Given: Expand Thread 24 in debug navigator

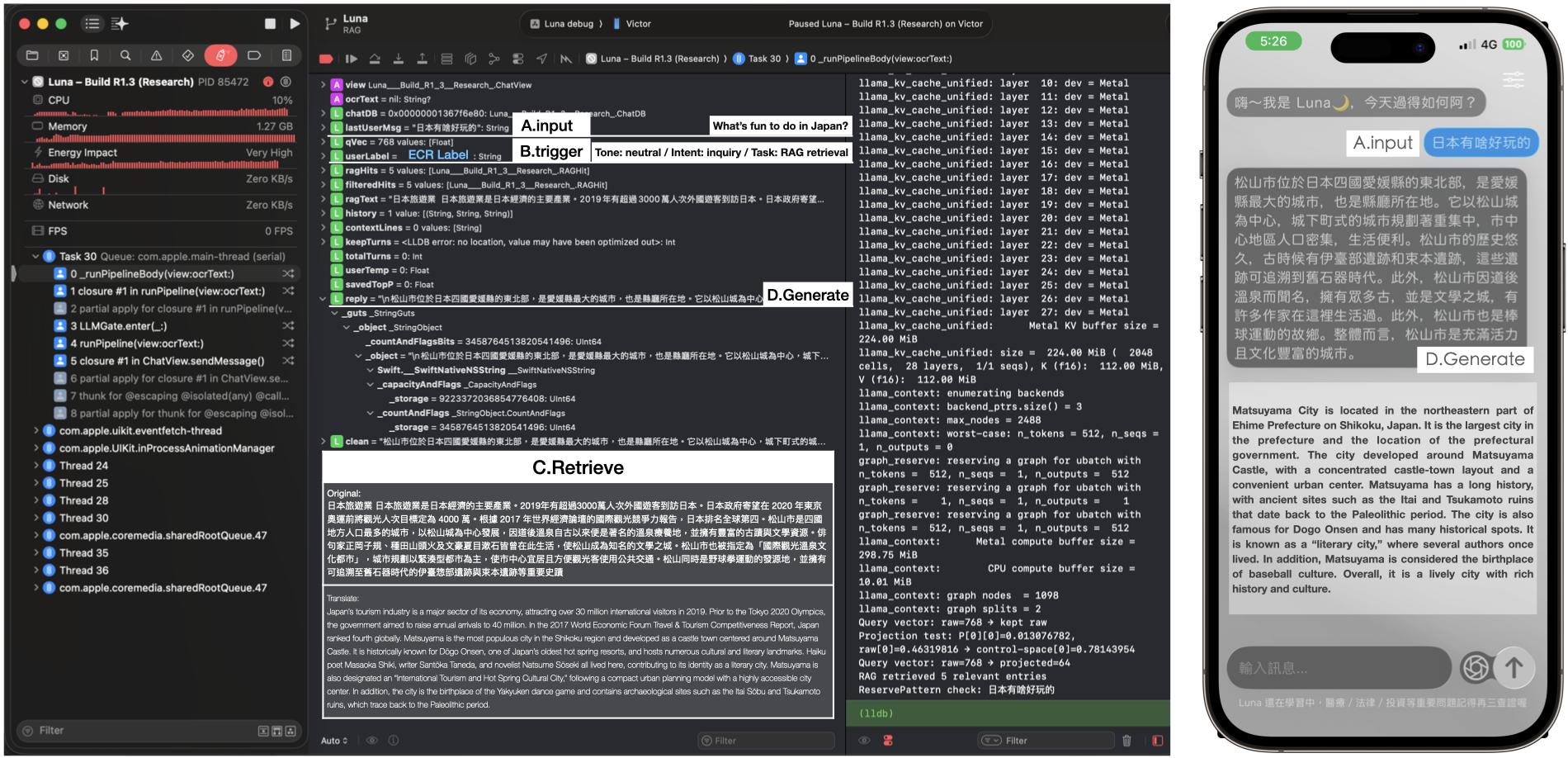Looking at the screenshot, I should coord(36,466).
